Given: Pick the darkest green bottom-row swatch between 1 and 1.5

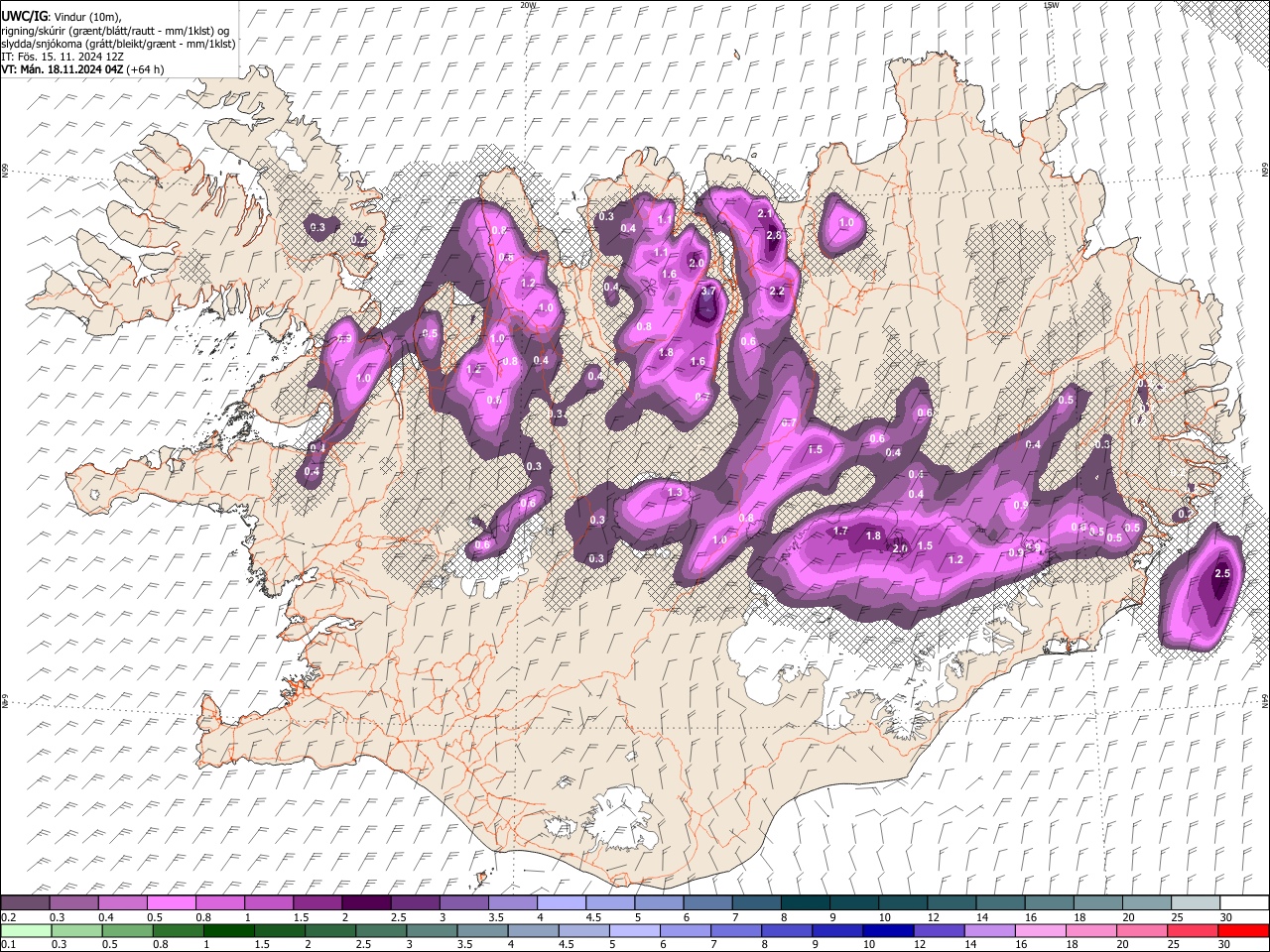Looking at the screenshot, I should pos(229,931).
